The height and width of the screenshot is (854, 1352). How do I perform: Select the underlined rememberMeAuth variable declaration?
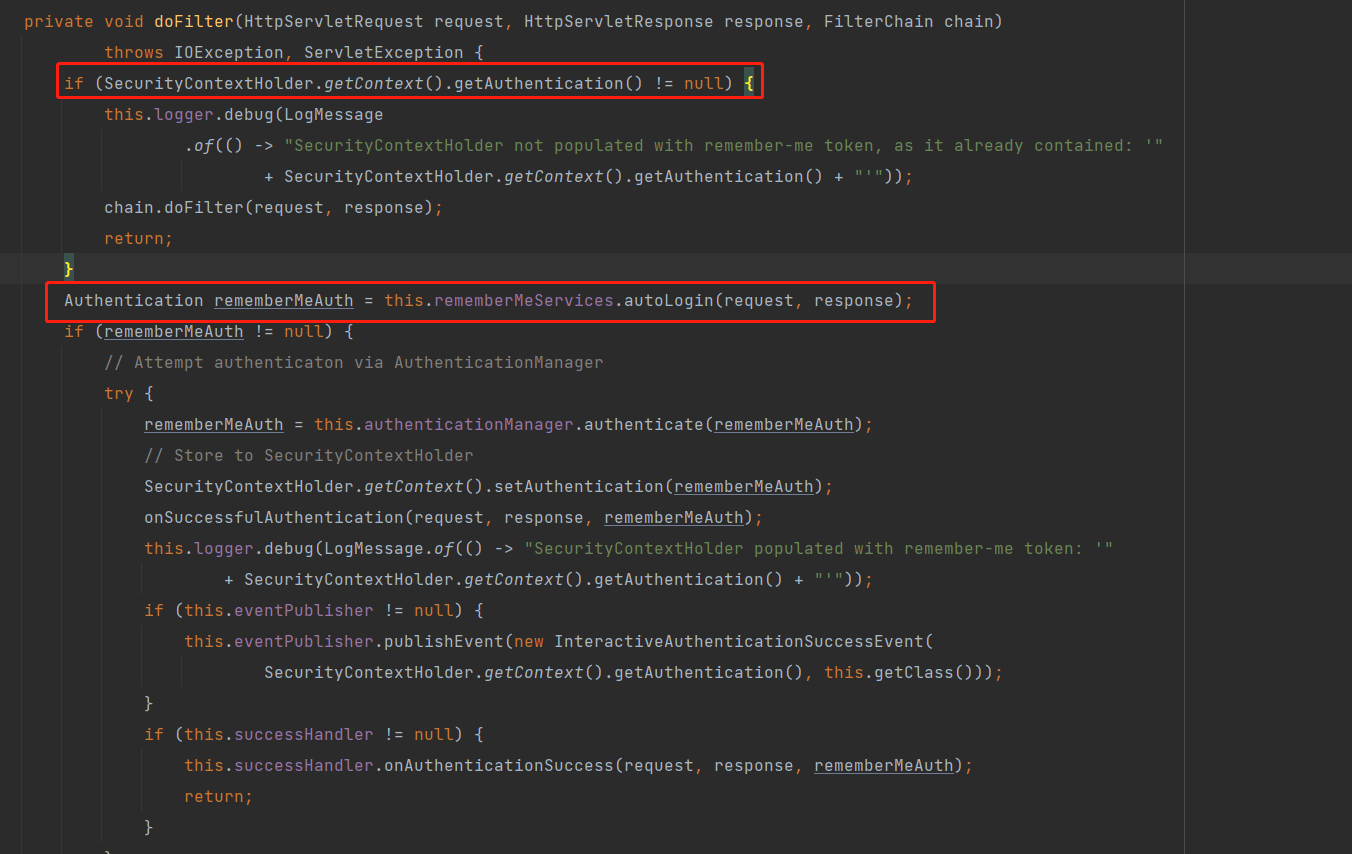click(283, 300)
